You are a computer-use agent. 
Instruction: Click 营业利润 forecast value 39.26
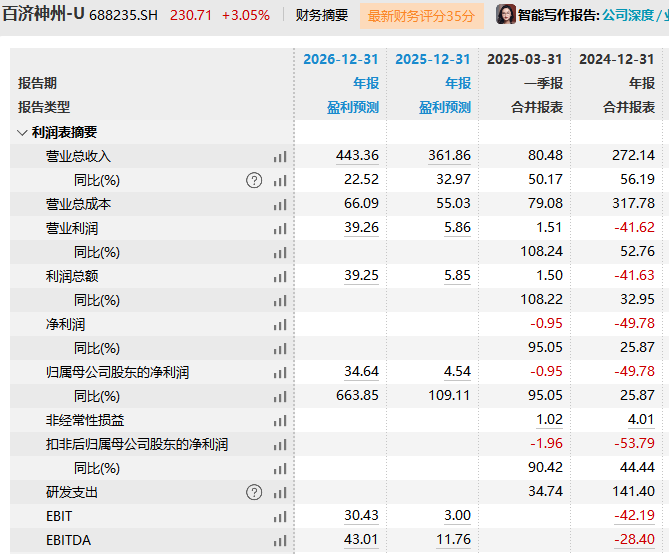[x=361, y=227]
